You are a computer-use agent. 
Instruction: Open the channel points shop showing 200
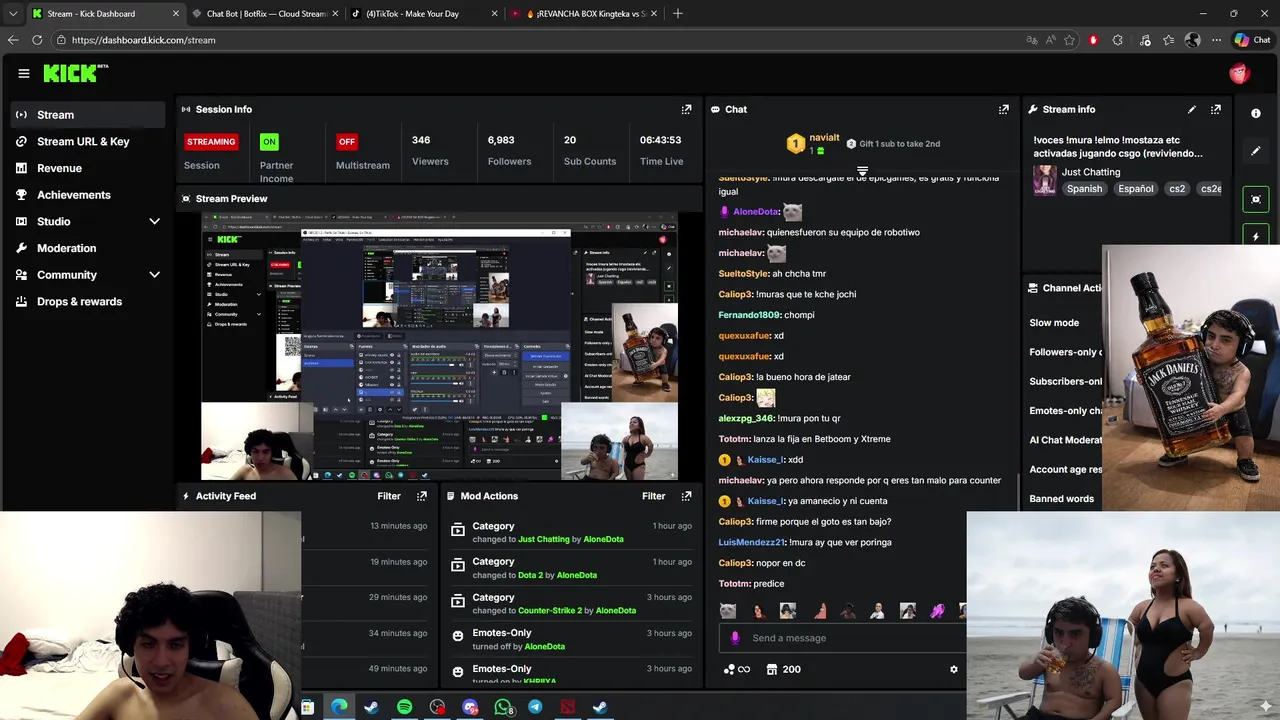click(x=783, y=669)
